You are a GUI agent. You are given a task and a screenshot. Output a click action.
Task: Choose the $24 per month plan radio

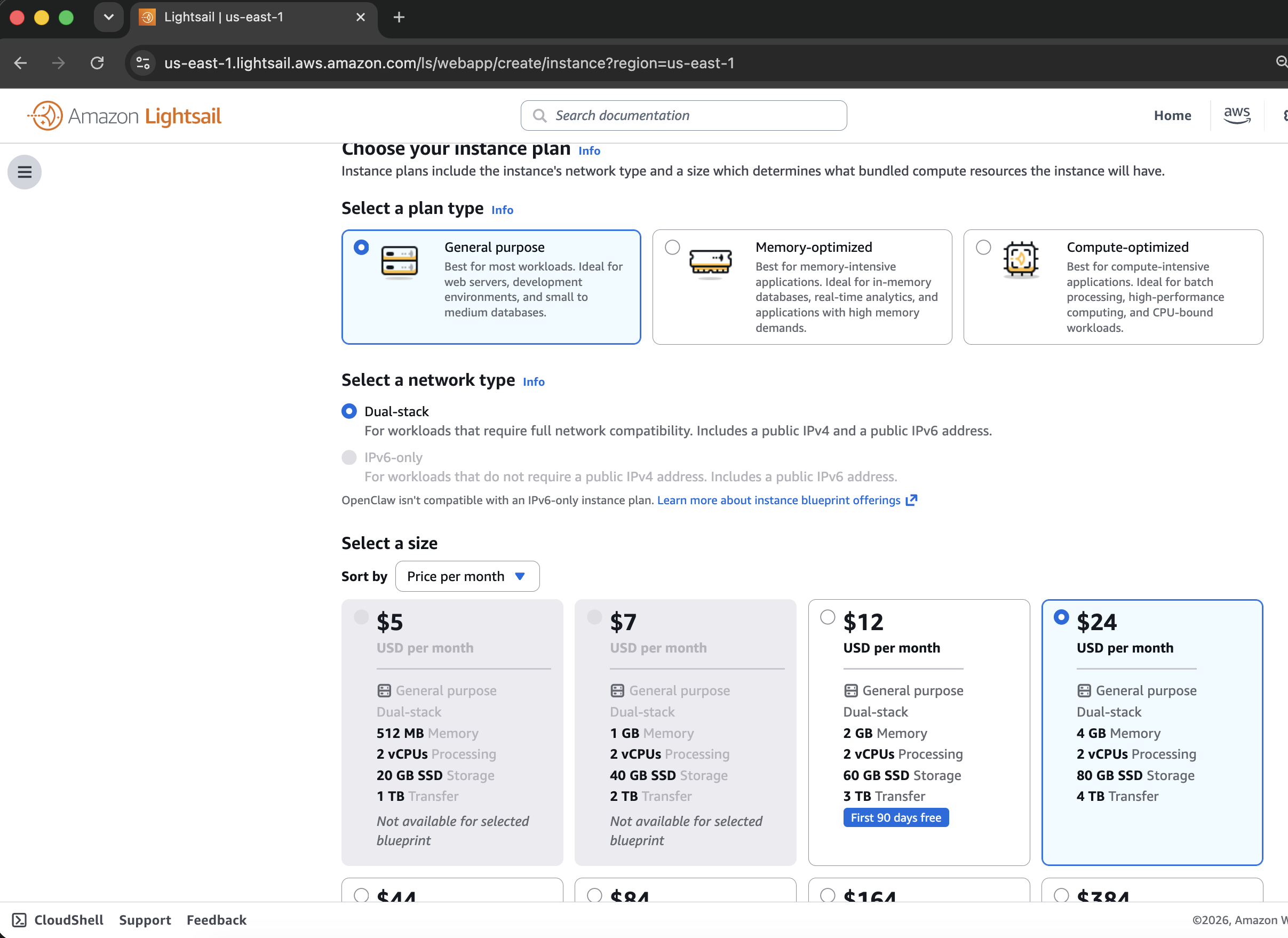1061,617
